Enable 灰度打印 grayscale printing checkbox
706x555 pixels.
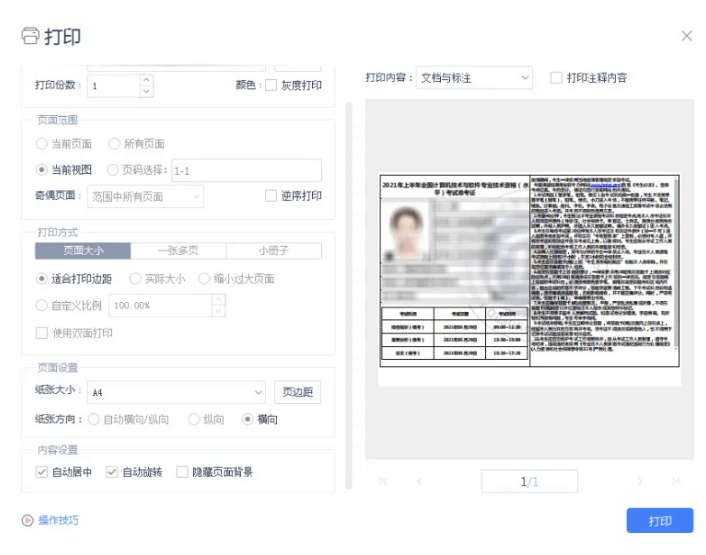(x=271, y=86)
